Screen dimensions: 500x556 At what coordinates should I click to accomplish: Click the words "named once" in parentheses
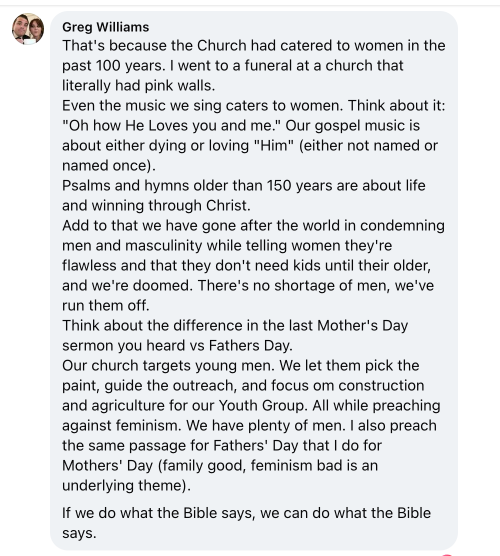104,166
